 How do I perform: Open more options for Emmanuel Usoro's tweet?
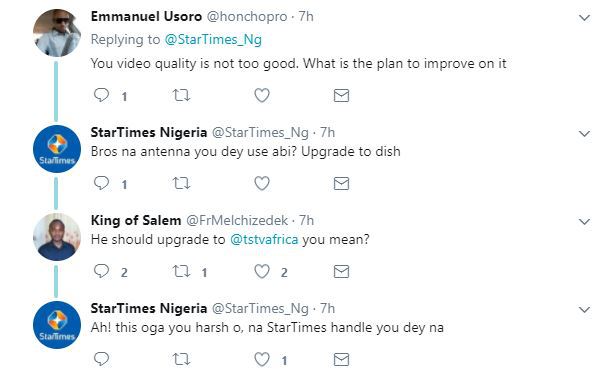point(584,18)
